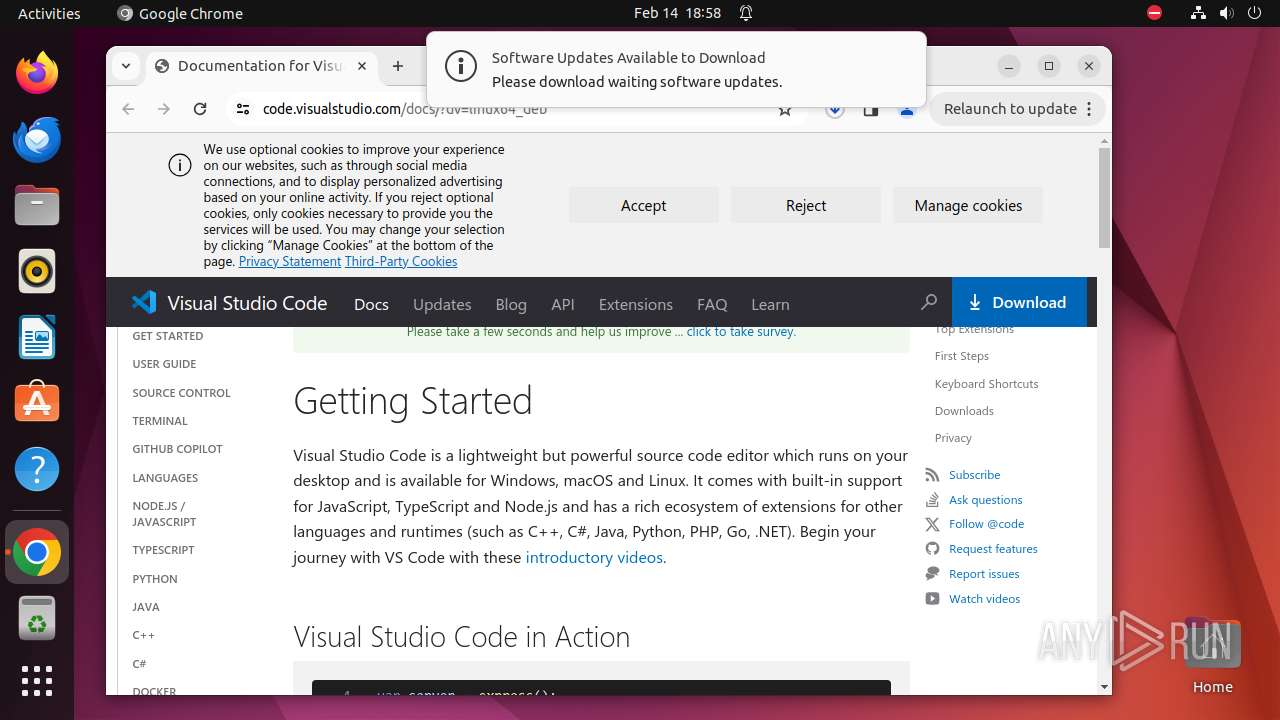Viewport: 1280px width, 720px height.
Task: Launch Thunderbird mail from the dock
Action: (x=37, y=139)
